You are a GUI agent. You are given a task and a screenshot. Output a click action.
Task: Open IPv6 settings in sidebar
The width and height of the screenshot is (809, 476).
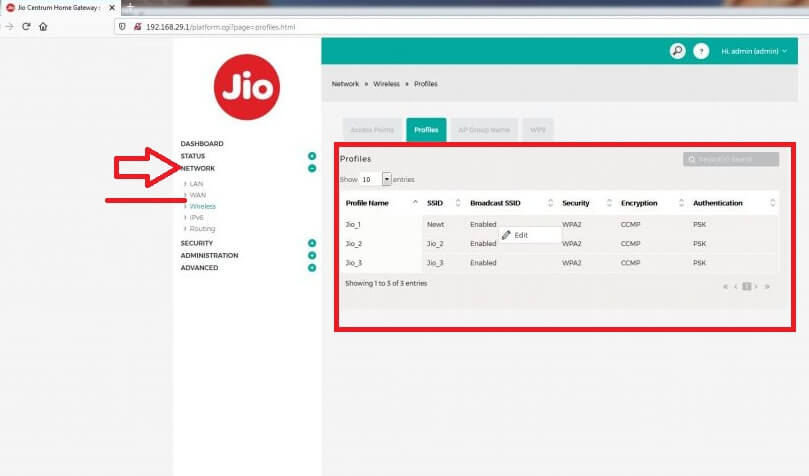click(x=197, y=217)
